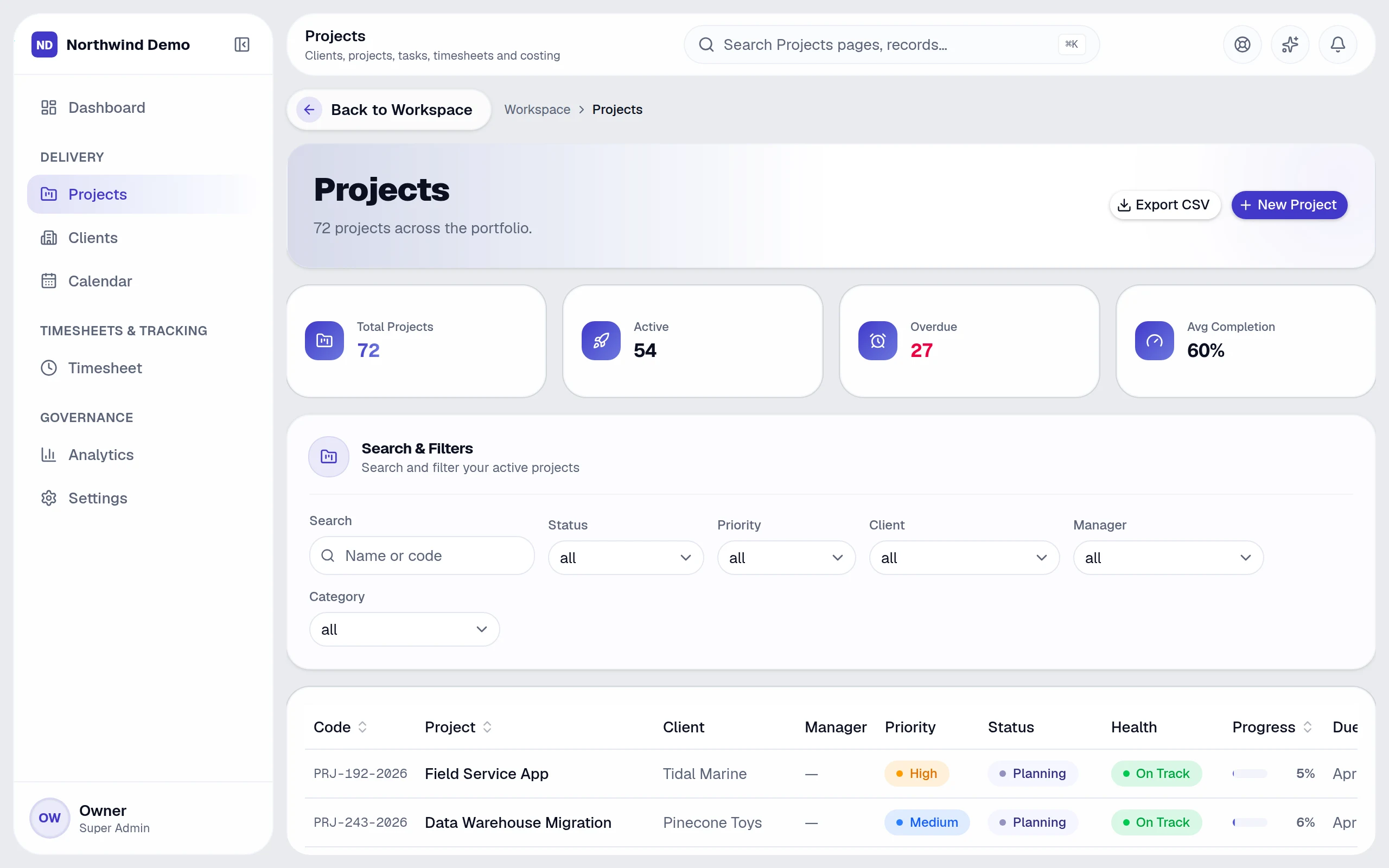Viewport: 1389px width, 868px height.
Task: Click progress bar for Field Service App
Action: pyautogui.click(x=1250, y=773)
